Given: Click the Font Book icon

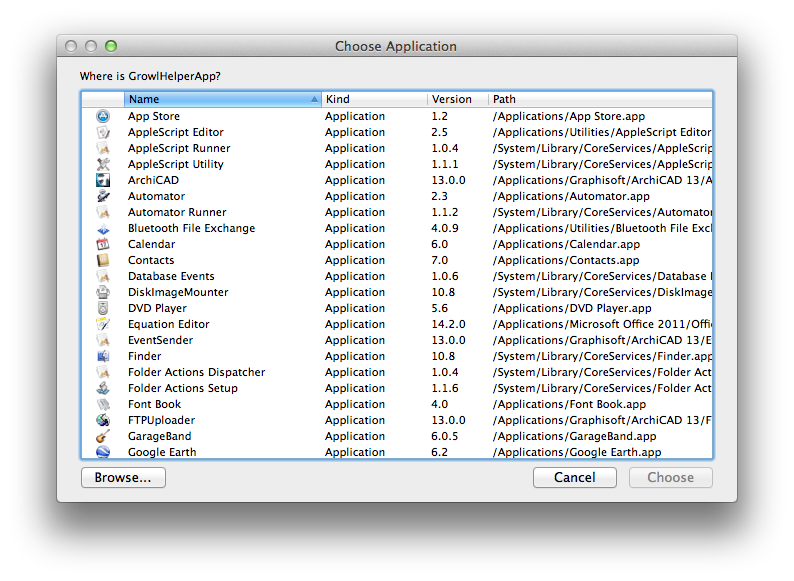Looking at the screenshot, I should pos(103,404).
